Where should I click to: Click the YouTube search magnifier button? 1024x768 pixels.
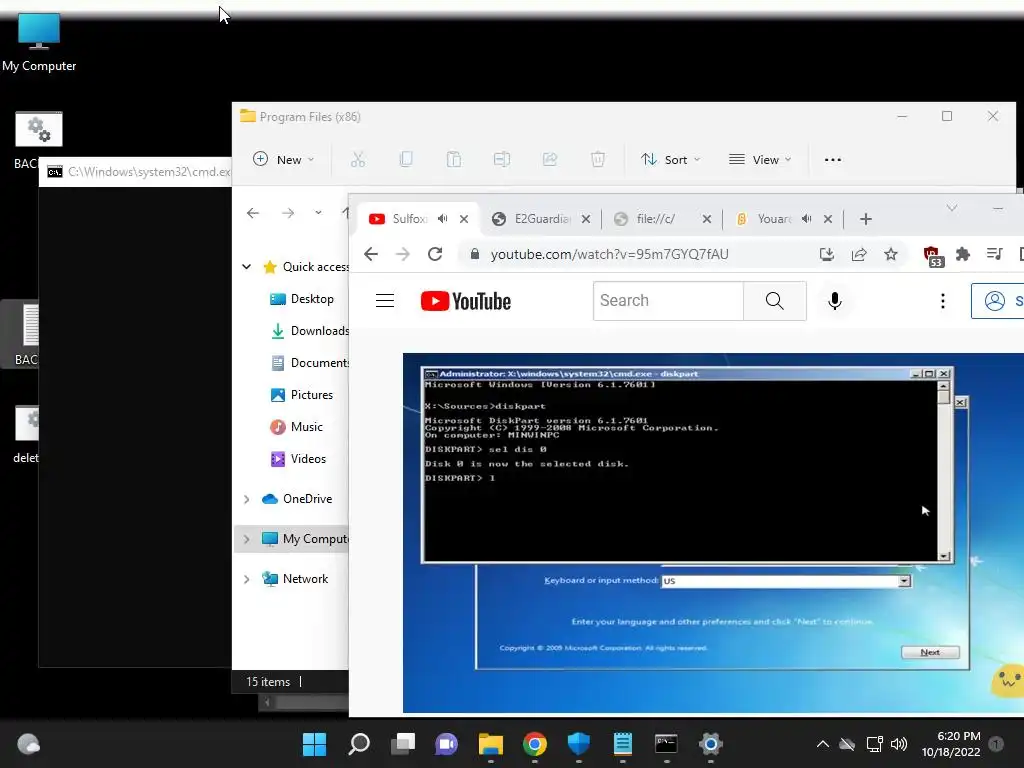[775, 300]
